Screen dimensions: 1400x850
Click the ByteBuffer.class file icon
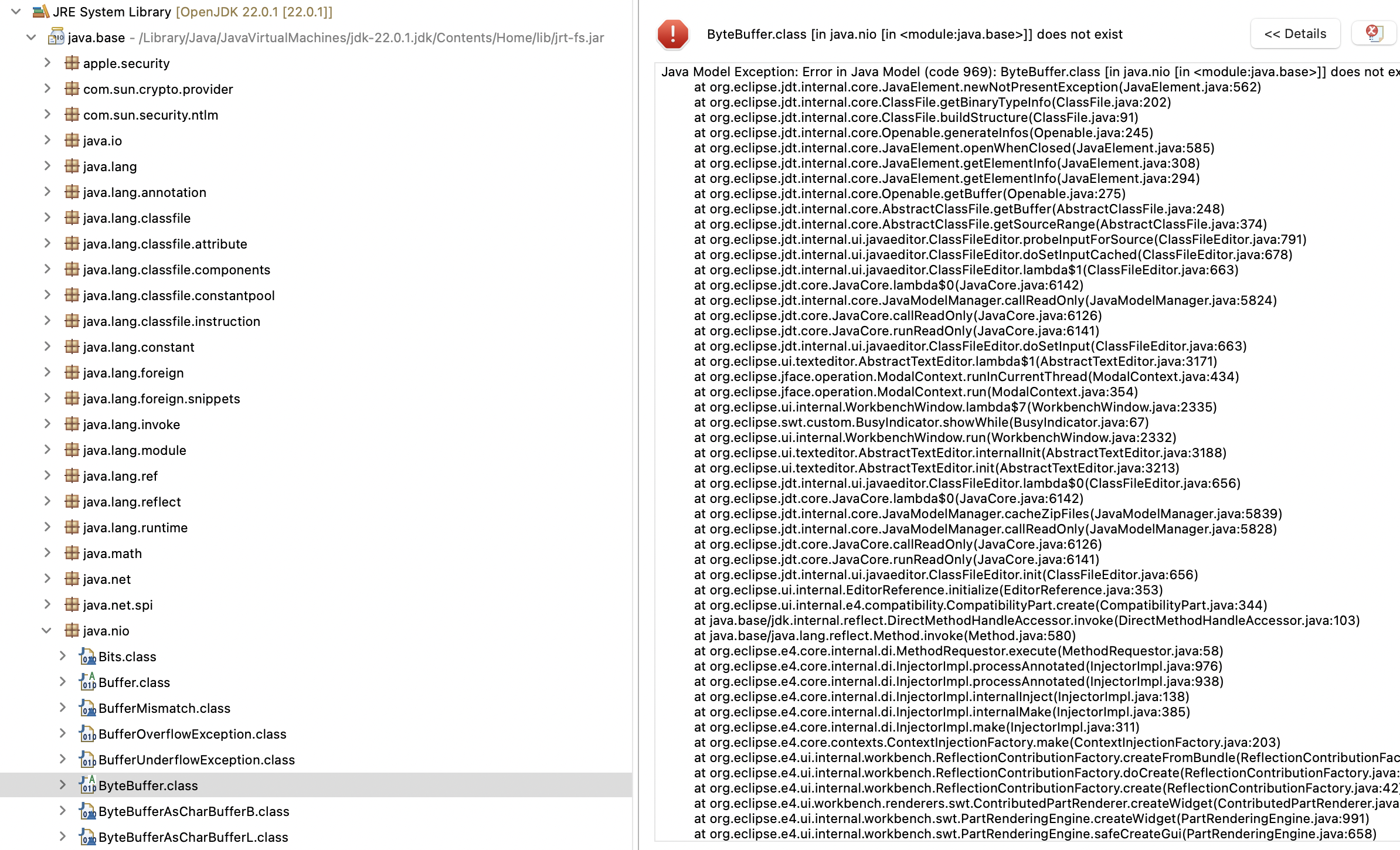[87, 785]
